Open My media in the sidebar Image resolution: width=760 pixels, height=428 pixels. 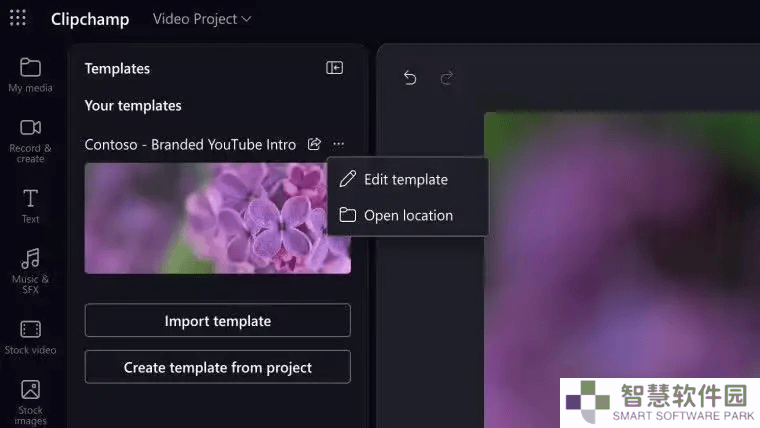coord(30,75)
